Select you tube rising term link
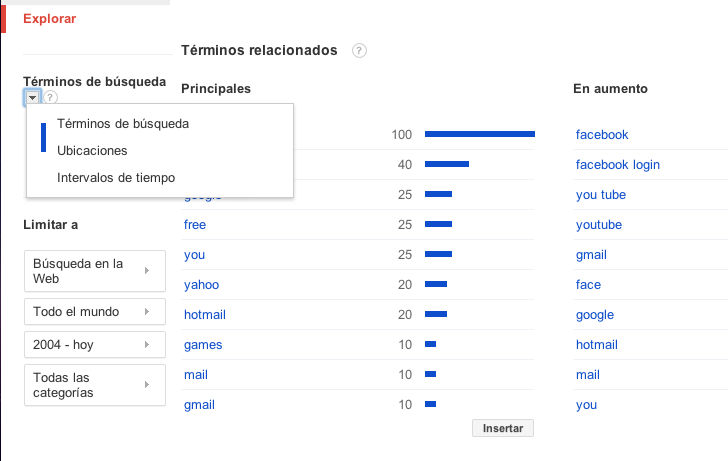The image size is (728, 461). tap(600, 195)
